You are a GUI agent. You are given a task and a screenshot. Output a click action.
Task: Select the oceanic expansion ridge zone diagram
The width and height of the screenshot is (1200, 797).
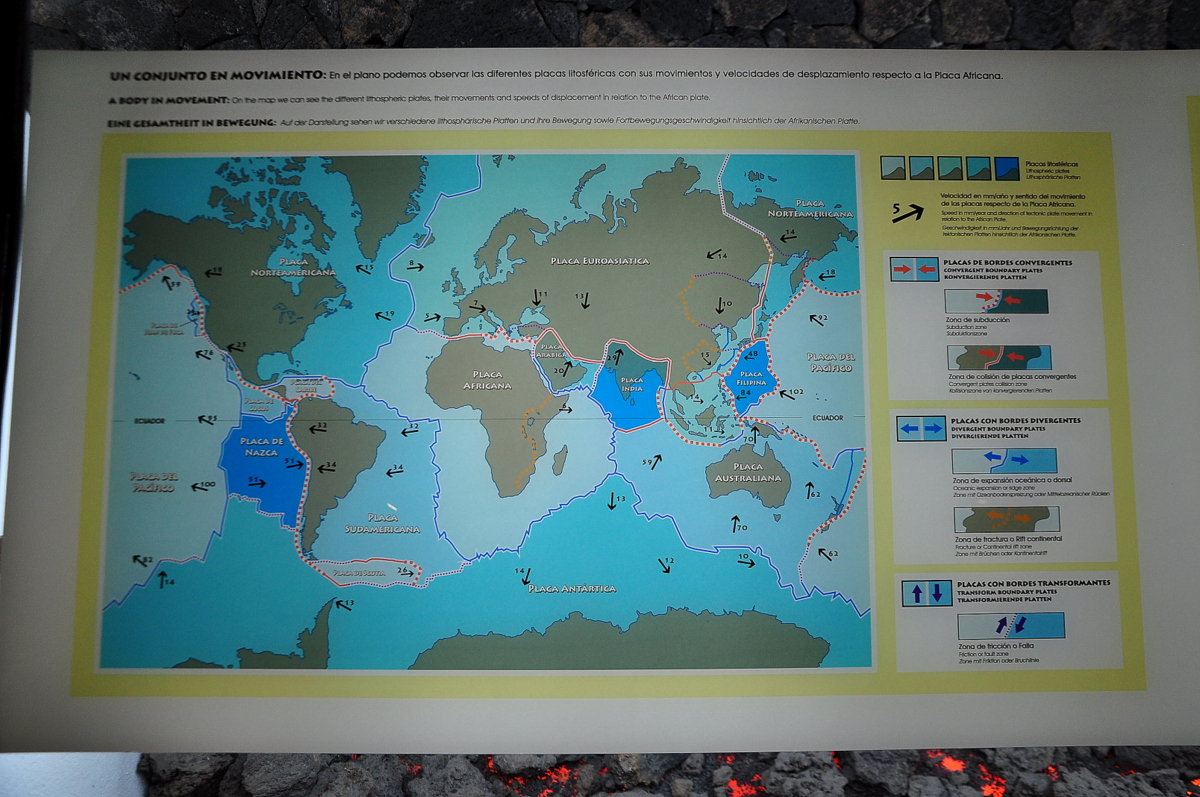(1003, 460)
